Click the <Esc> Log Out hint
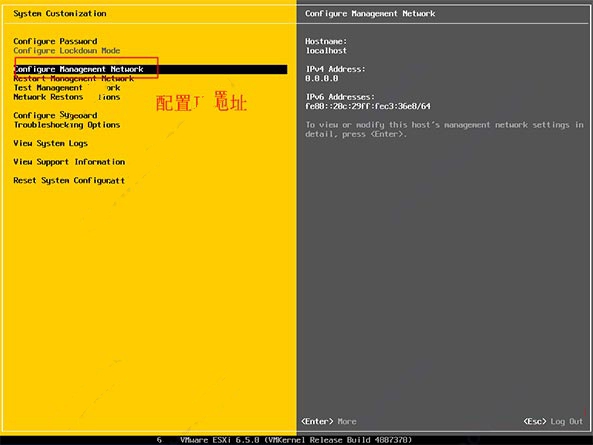The image size is (593, 445). [553, 421]
